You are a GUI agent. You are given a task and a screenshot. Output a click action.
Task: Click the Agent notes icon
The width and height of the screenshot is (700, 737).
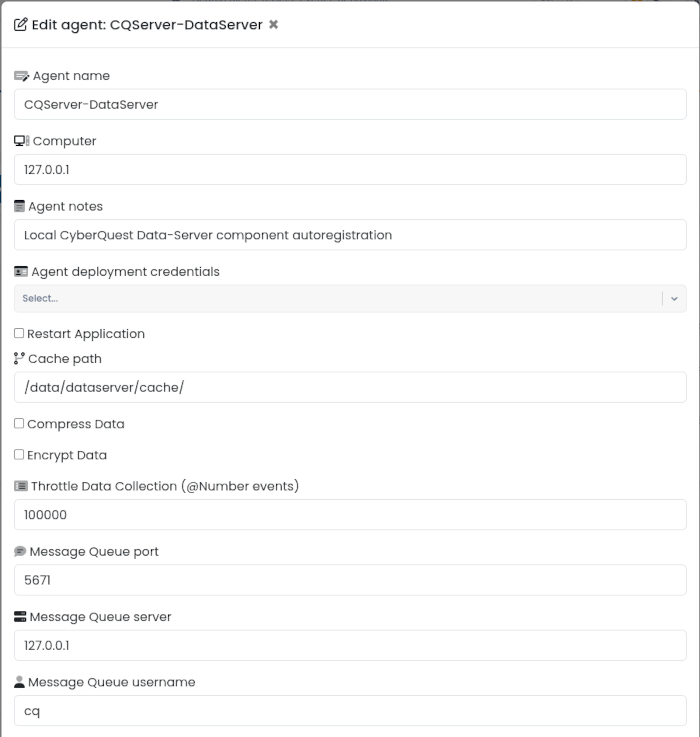(19, 206)
